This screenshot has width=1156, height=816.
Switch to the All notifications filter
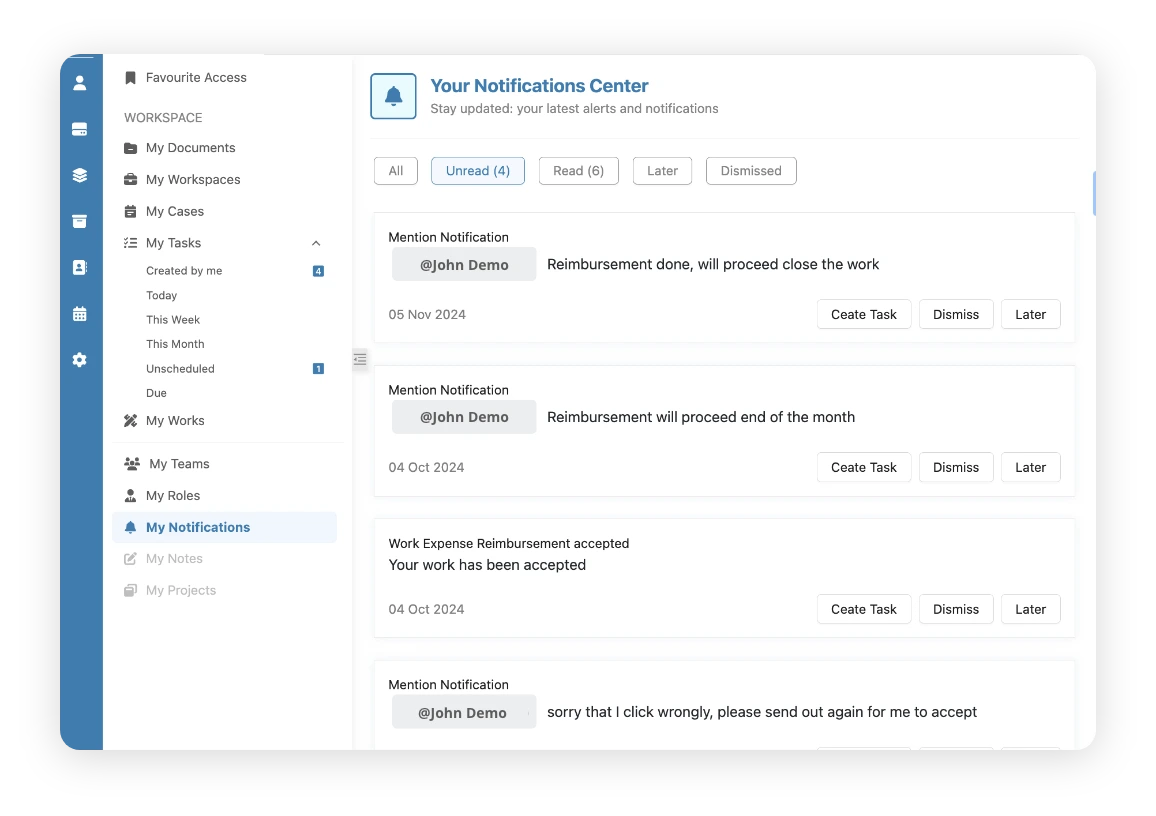tap(395, 170)
